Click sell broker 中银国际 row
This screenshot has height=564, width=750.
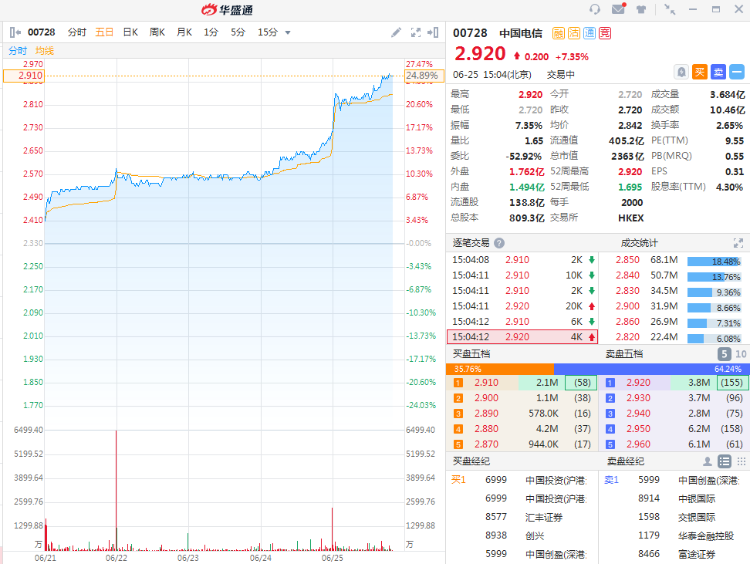coord(674,498)
